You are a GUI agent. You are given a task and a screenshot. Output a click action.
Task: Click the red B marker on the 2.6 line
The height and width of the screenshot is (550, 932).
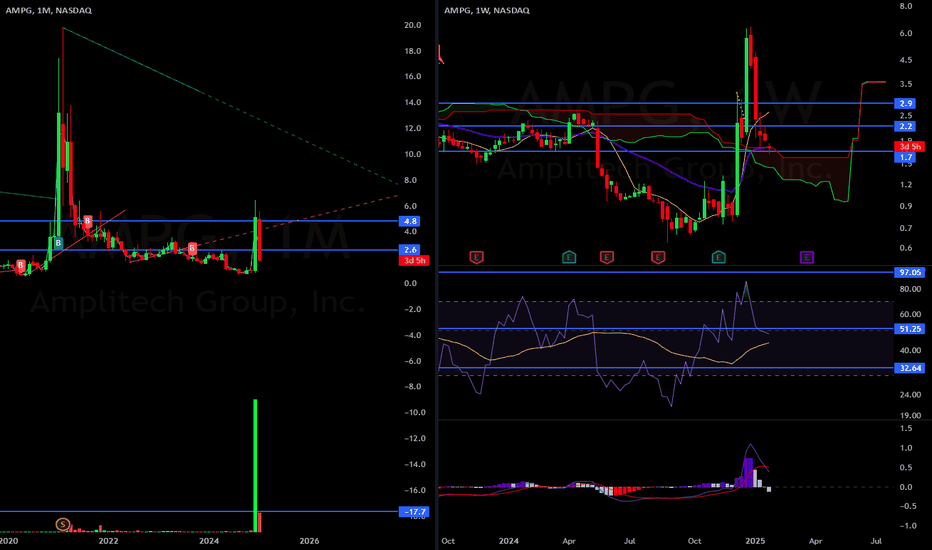pos(192,247)
